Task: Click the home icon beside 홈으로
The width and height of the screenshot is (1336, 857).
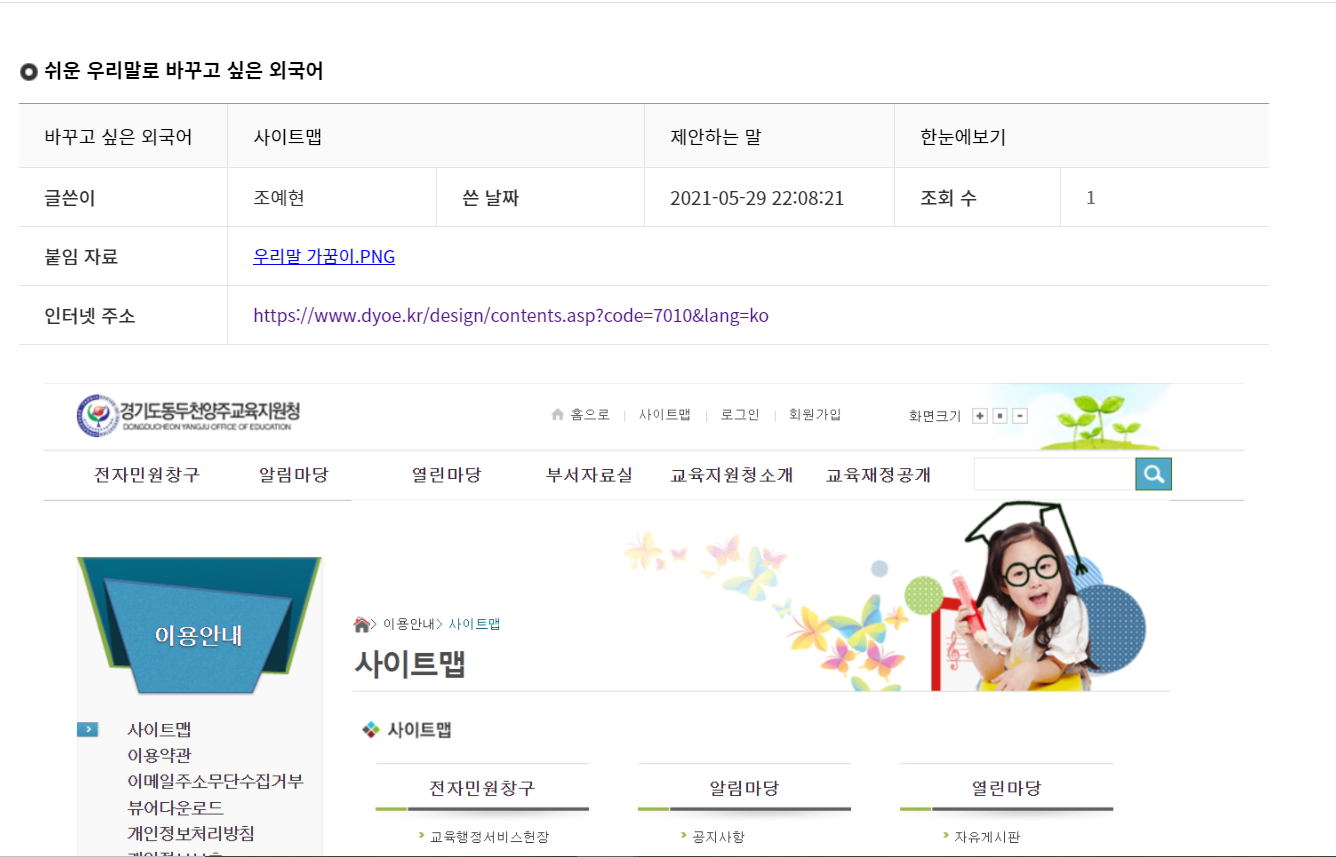Action: [558, 415]
